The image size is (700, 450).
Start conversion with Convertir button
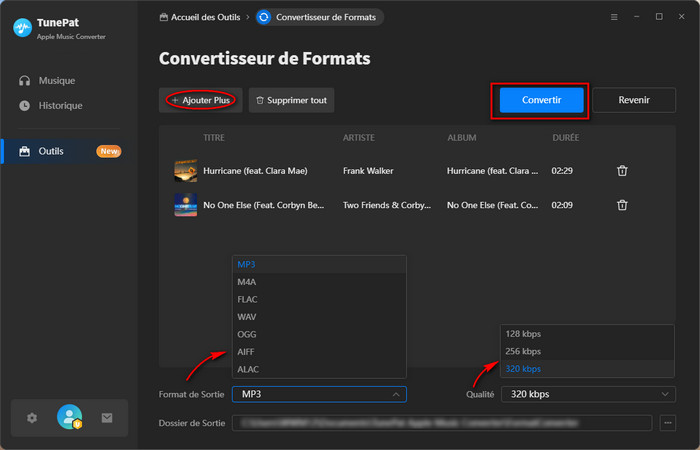click(542, 100)
